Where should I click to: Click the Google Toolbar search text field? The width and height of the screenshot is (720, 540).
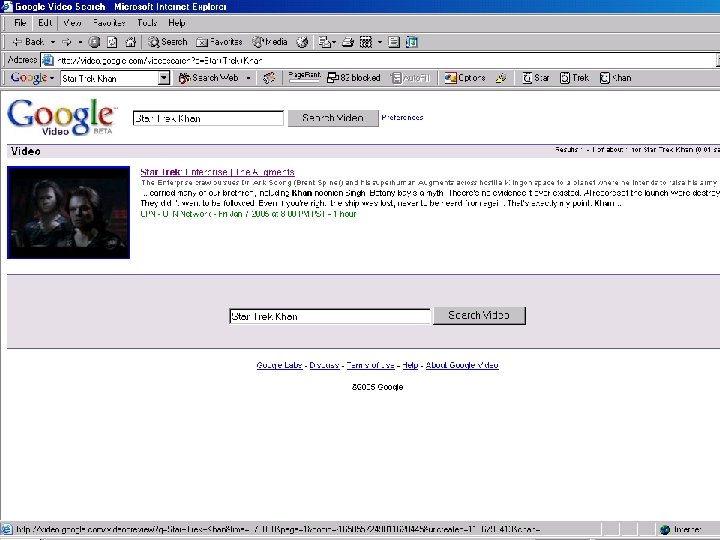(x=110, y=78)
